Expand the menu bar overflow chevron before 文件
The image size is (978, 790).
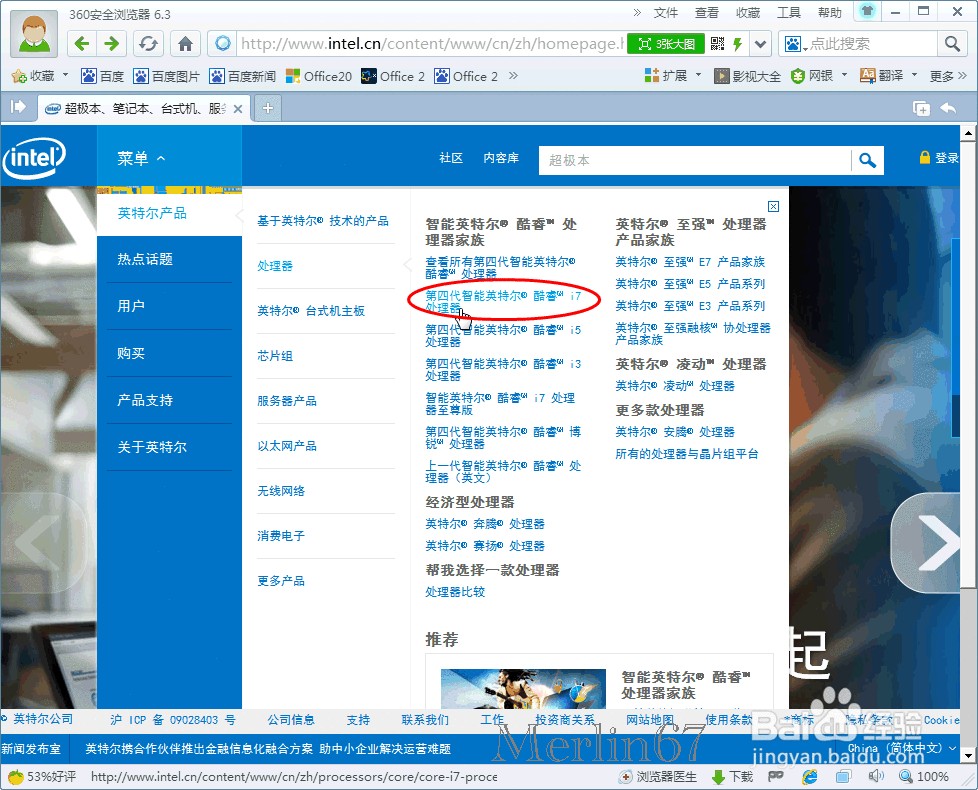pyautogui.click(x=637, y=12)
